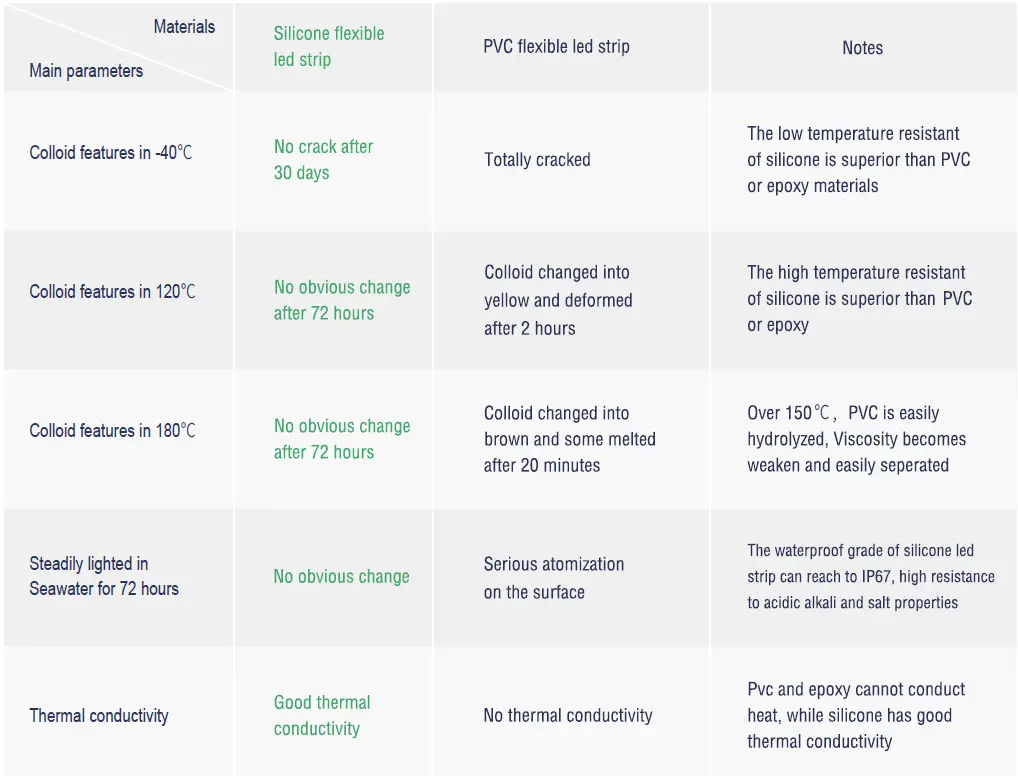1018x776 pixels.
Task: Click "Colloid changed into brown and some melted" cell
Action: coord(569,439)
